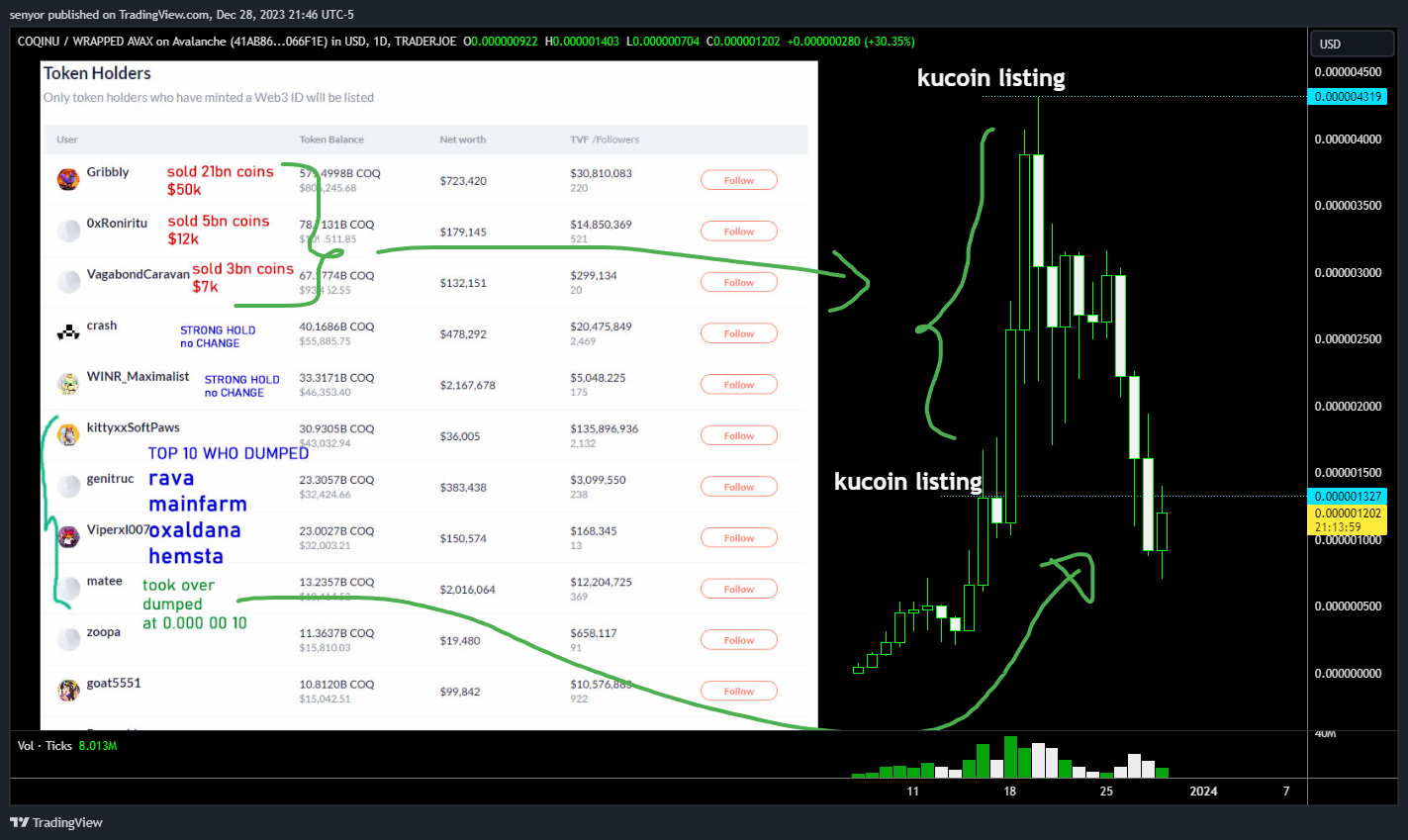Click the User column header
Image resolution: width=1408 pixels, height=840 pixels.
pos(67,140)
